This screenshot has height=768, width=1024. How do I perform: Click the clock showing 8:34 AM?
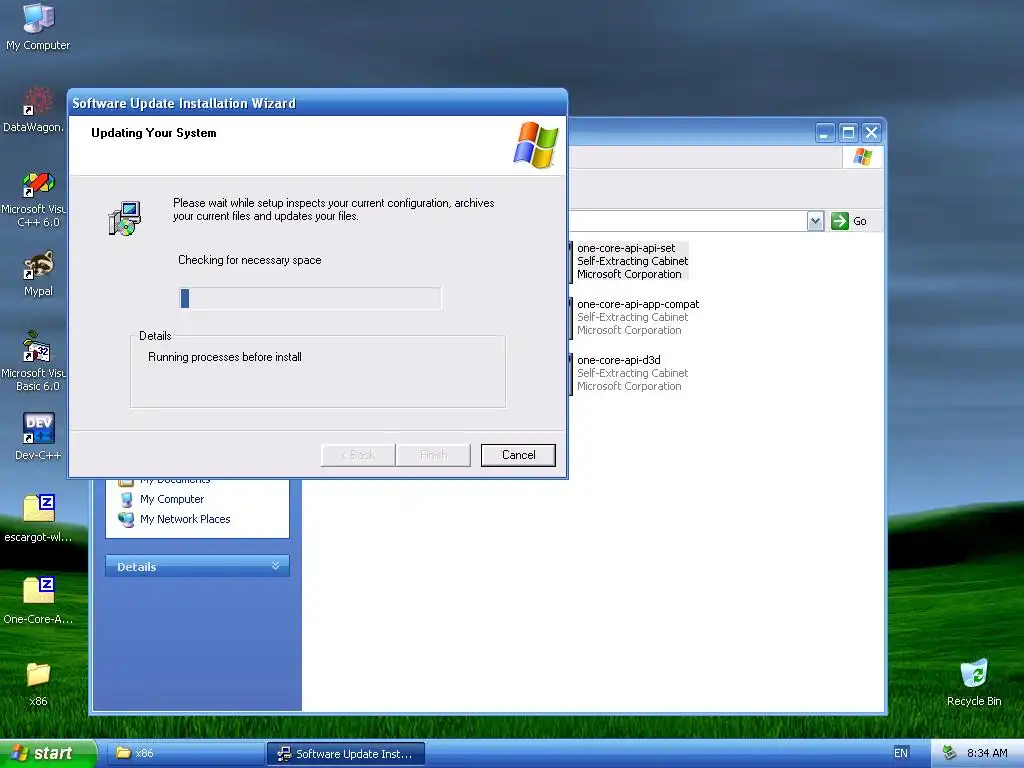point(987,753)
